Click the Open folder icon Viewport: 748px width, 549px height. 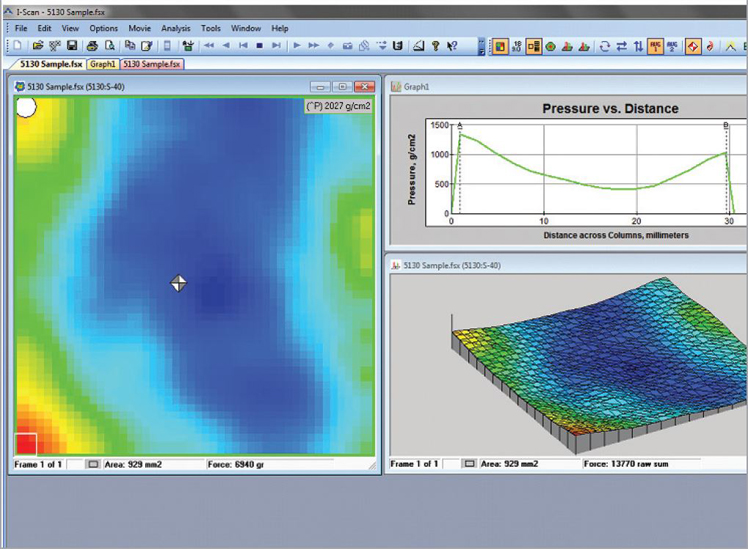38,46
